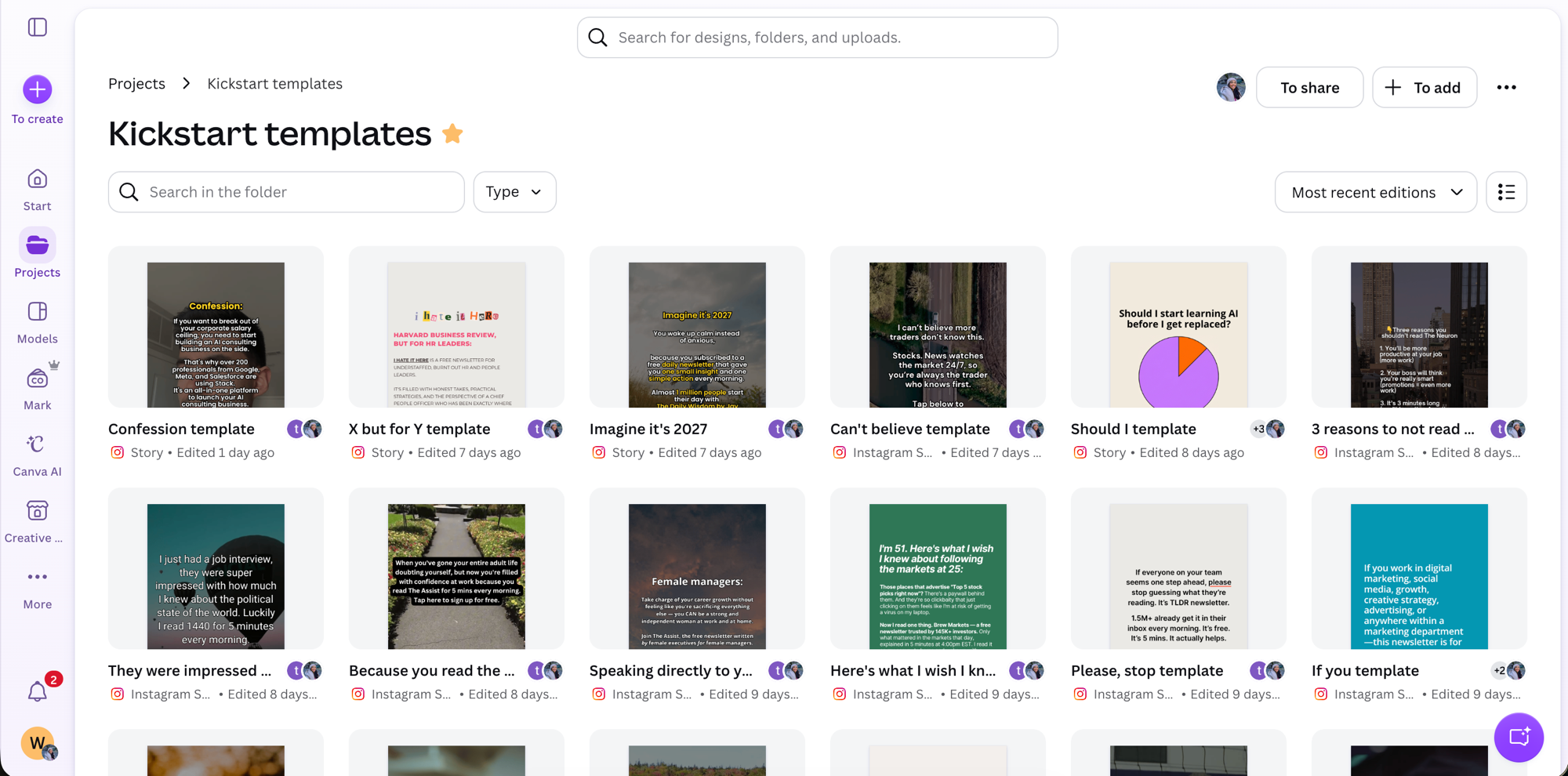Screen dimensions: 1568x776
Task: Click the Instagram icon under Should I template
Action: (1080, 452)
